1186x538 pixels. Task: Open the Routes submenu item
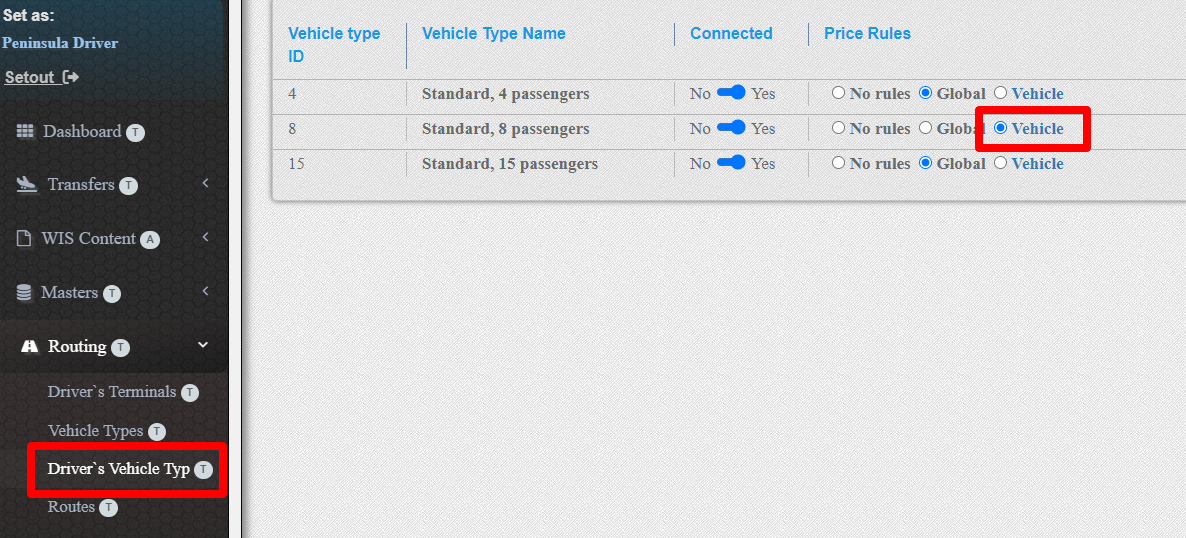(71, 507)
